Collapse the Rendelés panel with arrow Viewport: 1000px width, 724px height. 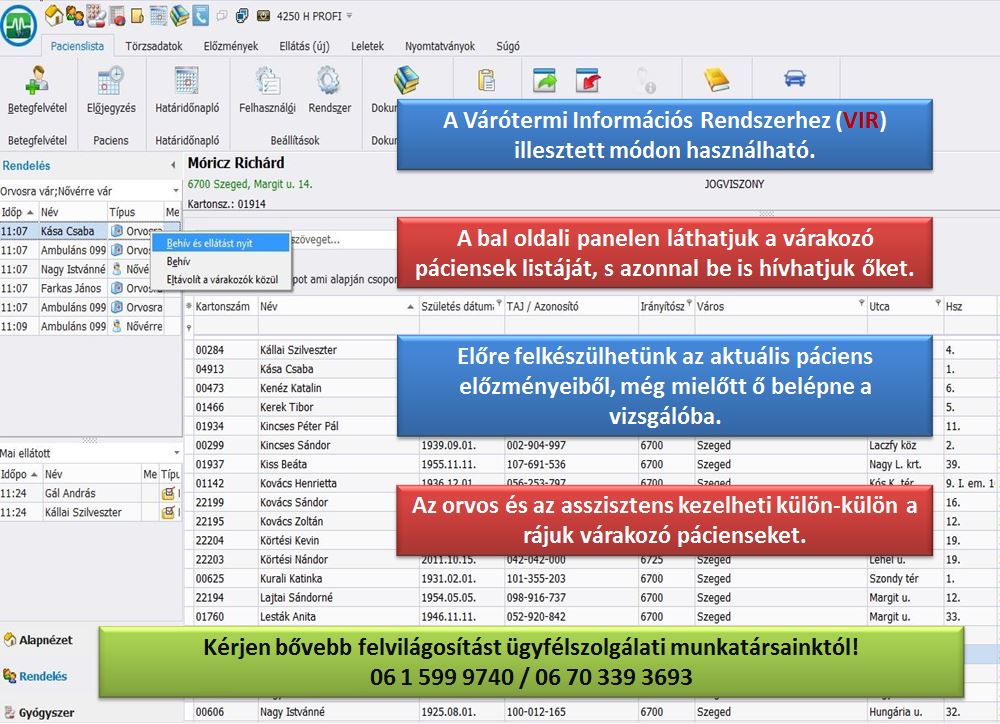174,166
